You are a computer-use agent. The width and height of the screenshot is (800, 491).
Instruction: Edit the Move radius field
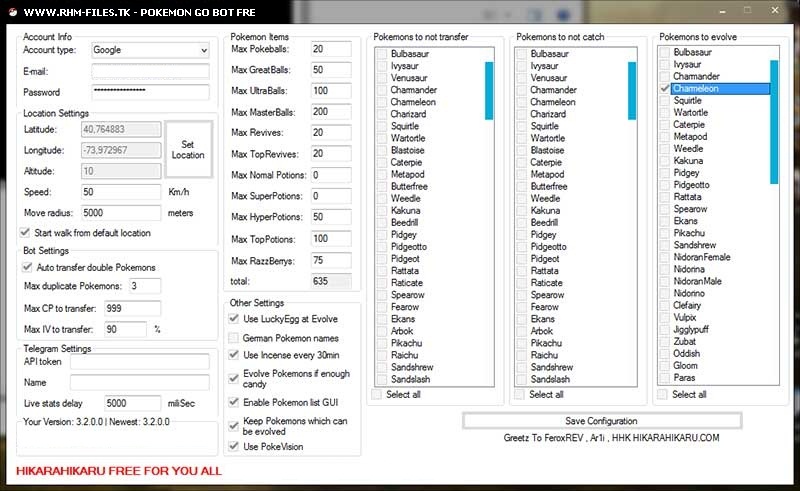click(120, 213)
